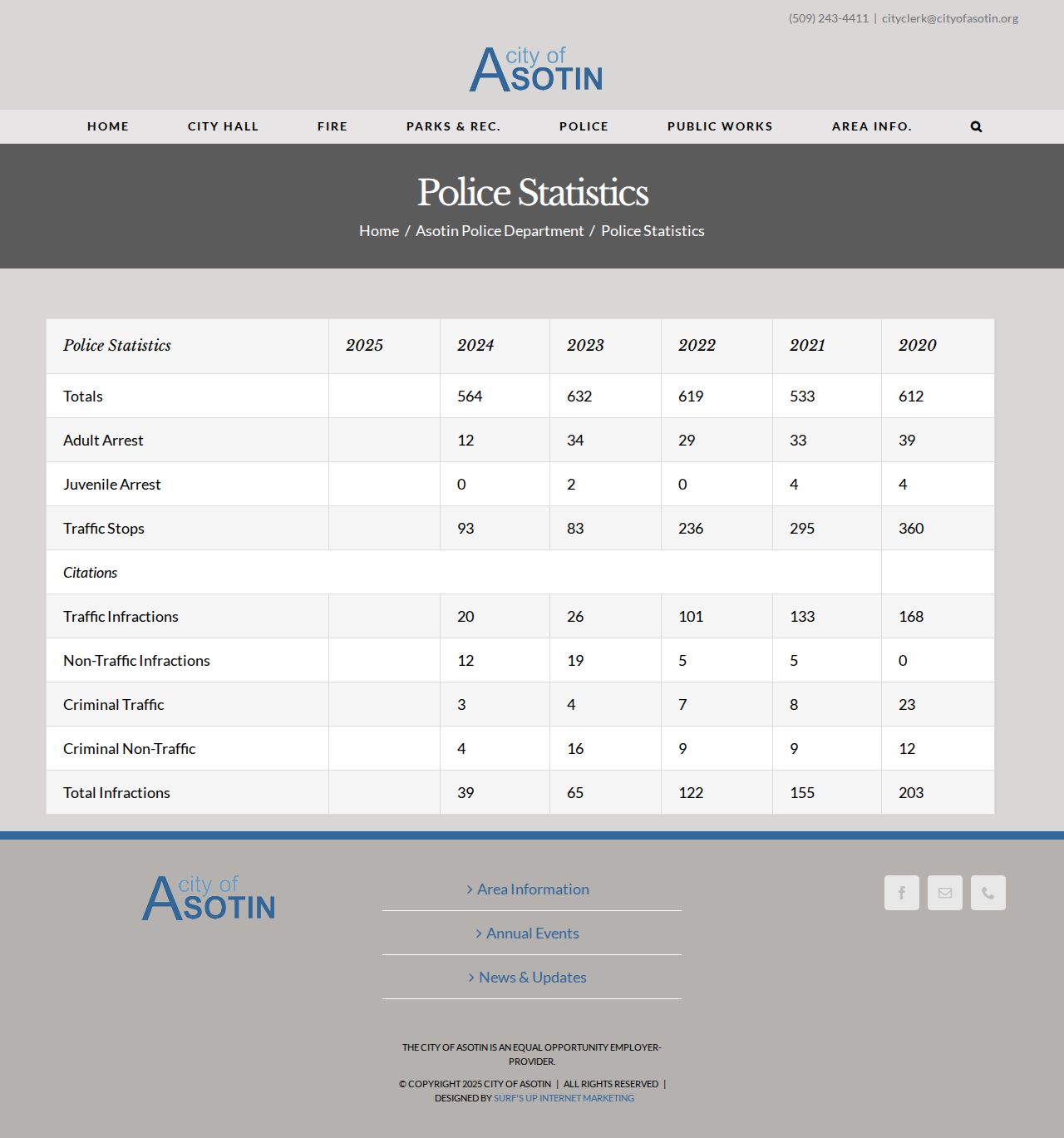The image size is (1064, 1138).
Task: Select the 203 Total Infractions value
Action: tap(911, 793)
